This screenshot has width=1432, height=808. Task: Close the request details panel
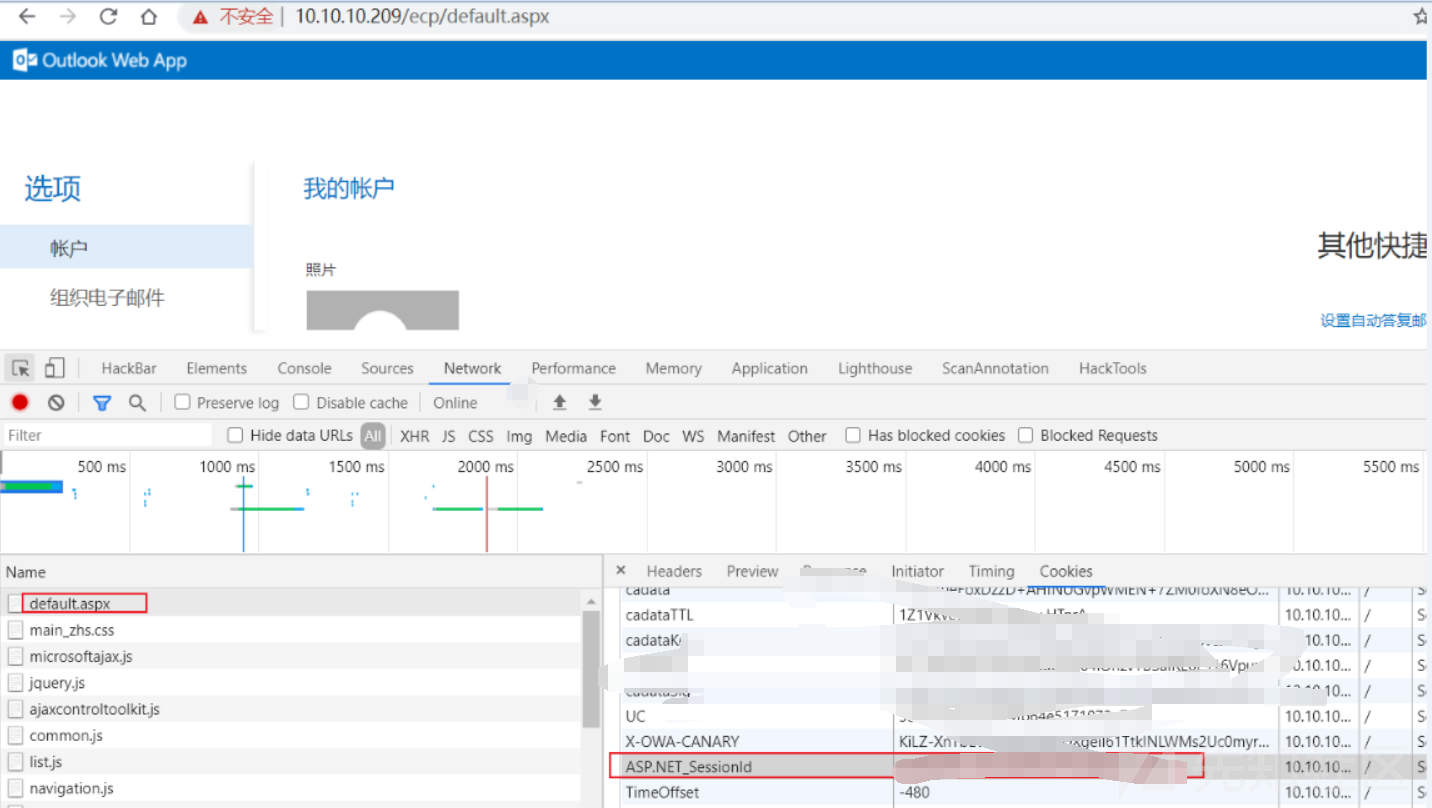tap(621, 571)
